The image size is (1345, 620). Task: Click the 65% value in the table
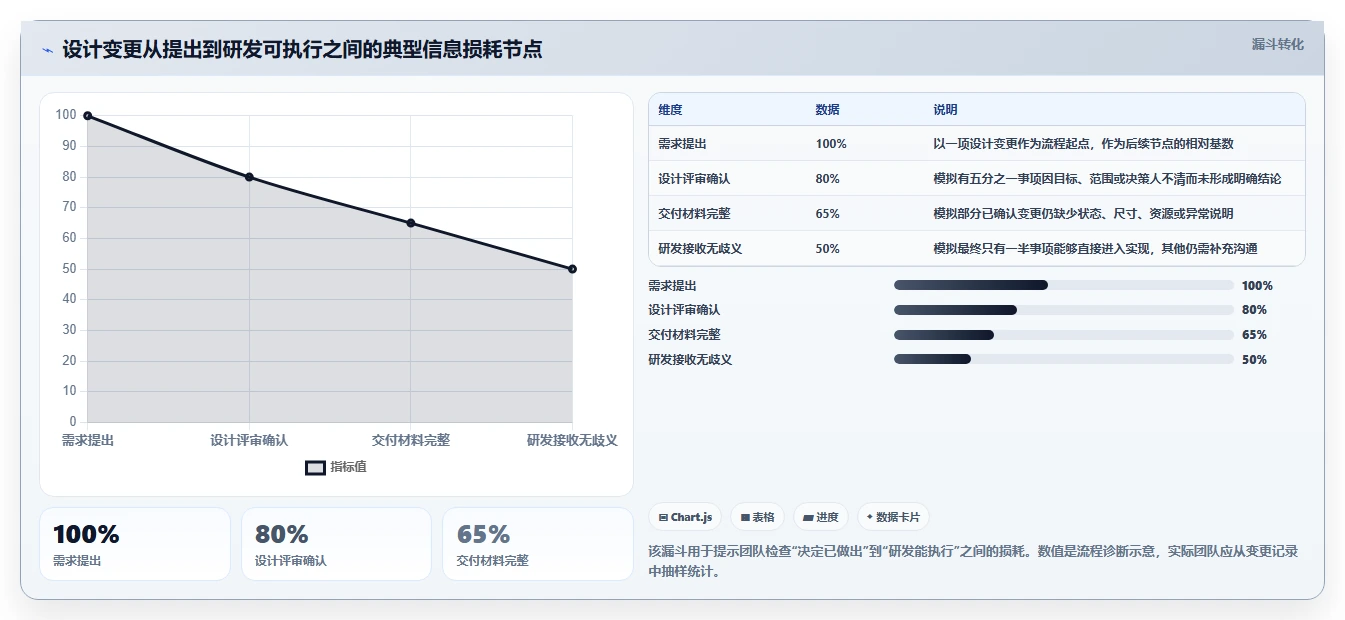[828, 214]
